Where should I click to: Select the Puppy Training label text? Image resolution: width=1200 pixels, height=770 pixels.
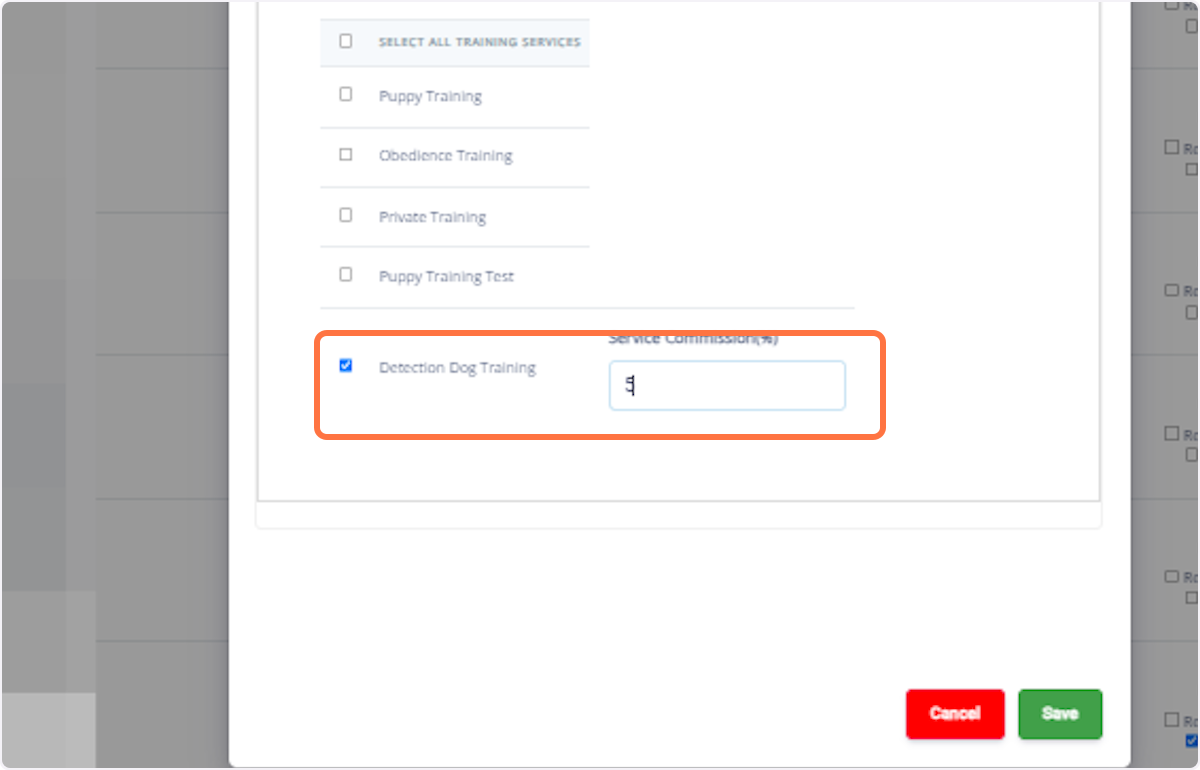coord(431,95)
